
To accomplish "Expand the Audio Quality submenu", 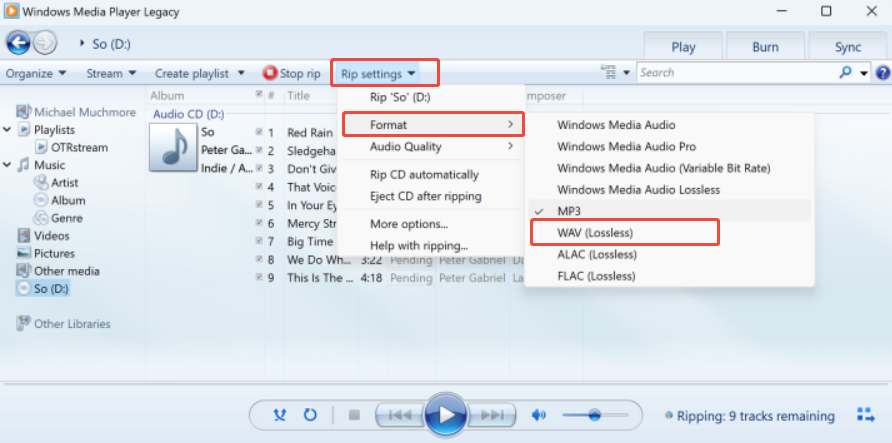I will (x=432, y=147).
